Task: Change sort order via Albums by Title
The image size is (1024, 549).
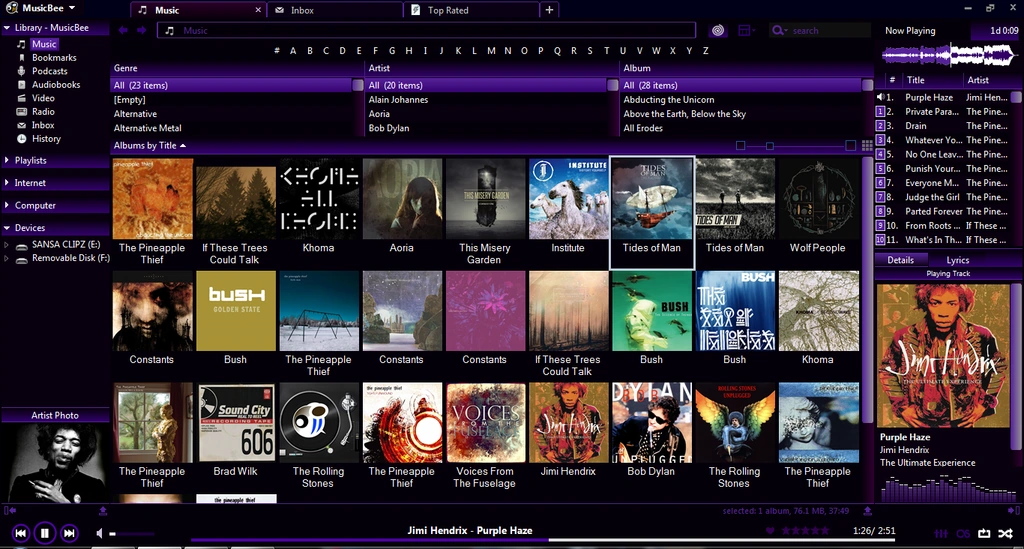Action: click(x=150, y=146)
